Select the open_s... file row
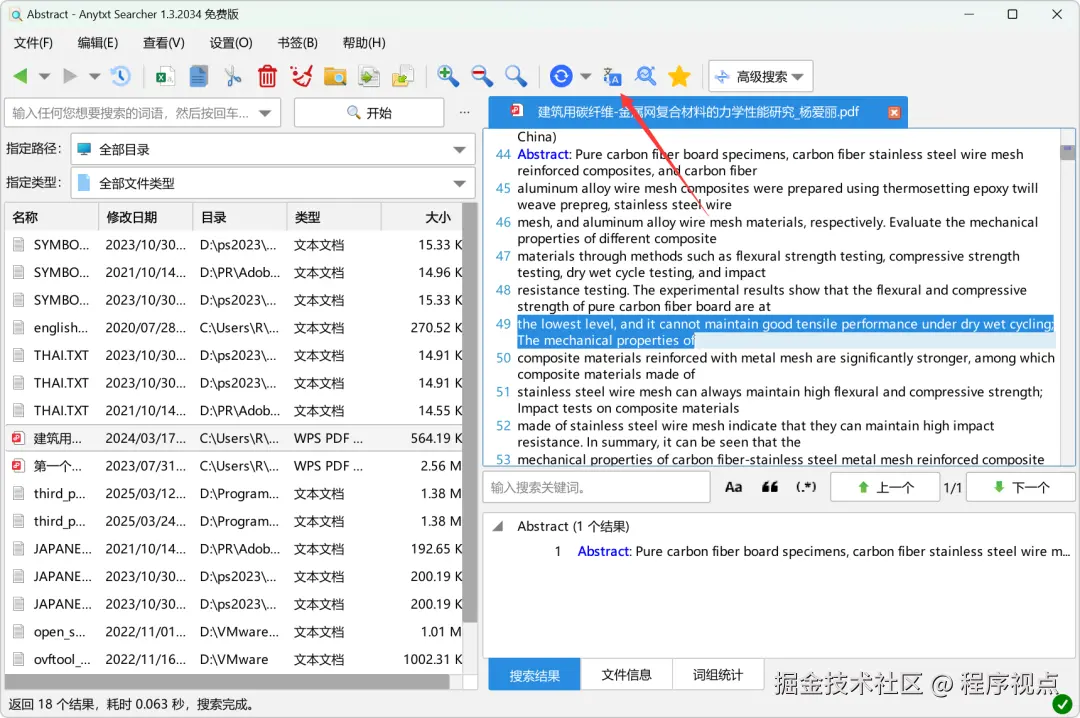The height and width of the screenshot is (718, 1080). 234,632
